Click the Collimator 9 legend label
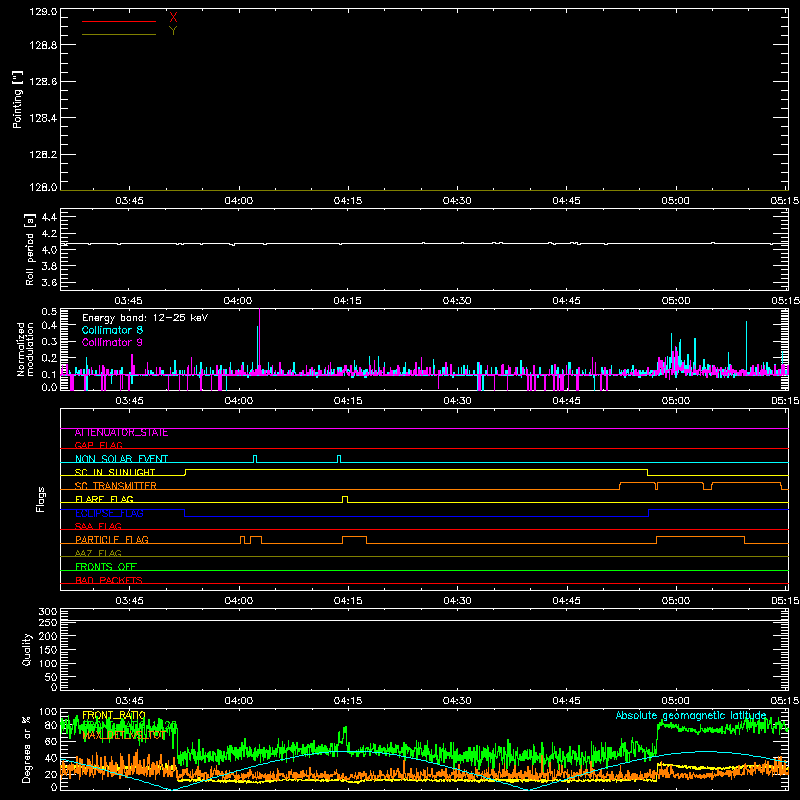Screen dimensions: 800x800 point(112,342)
